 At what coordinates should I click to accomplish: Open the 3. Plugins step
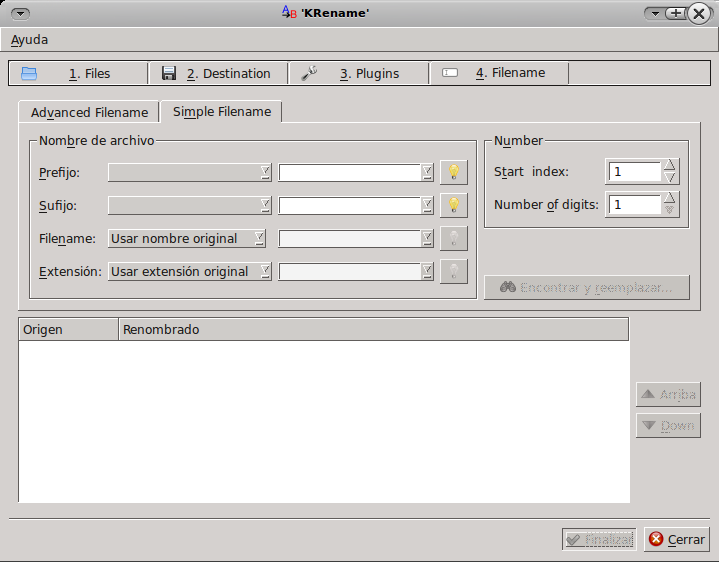[x=359, y=73]
